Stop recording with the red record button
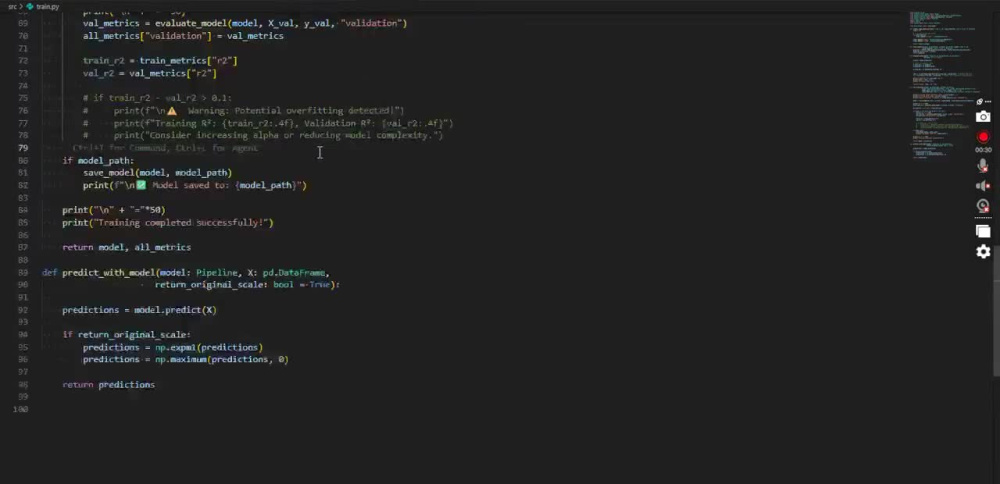 point(983,137)
